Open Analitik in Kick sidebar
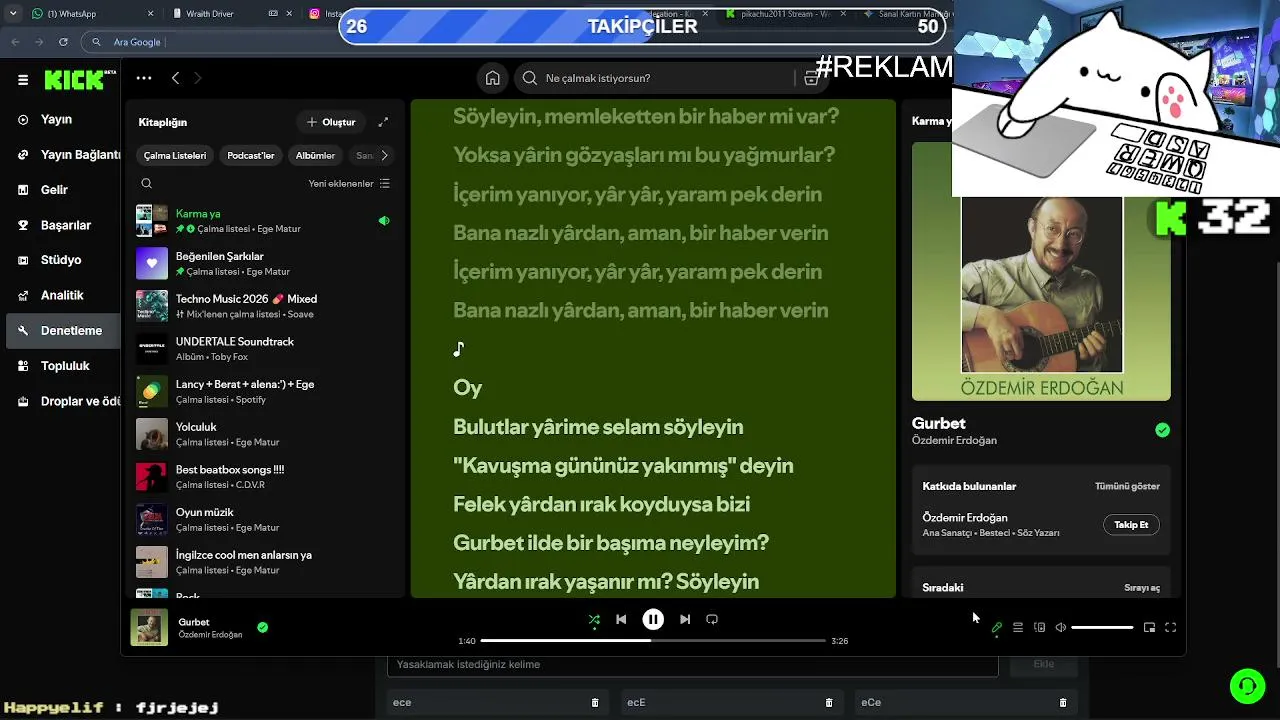 62,295
